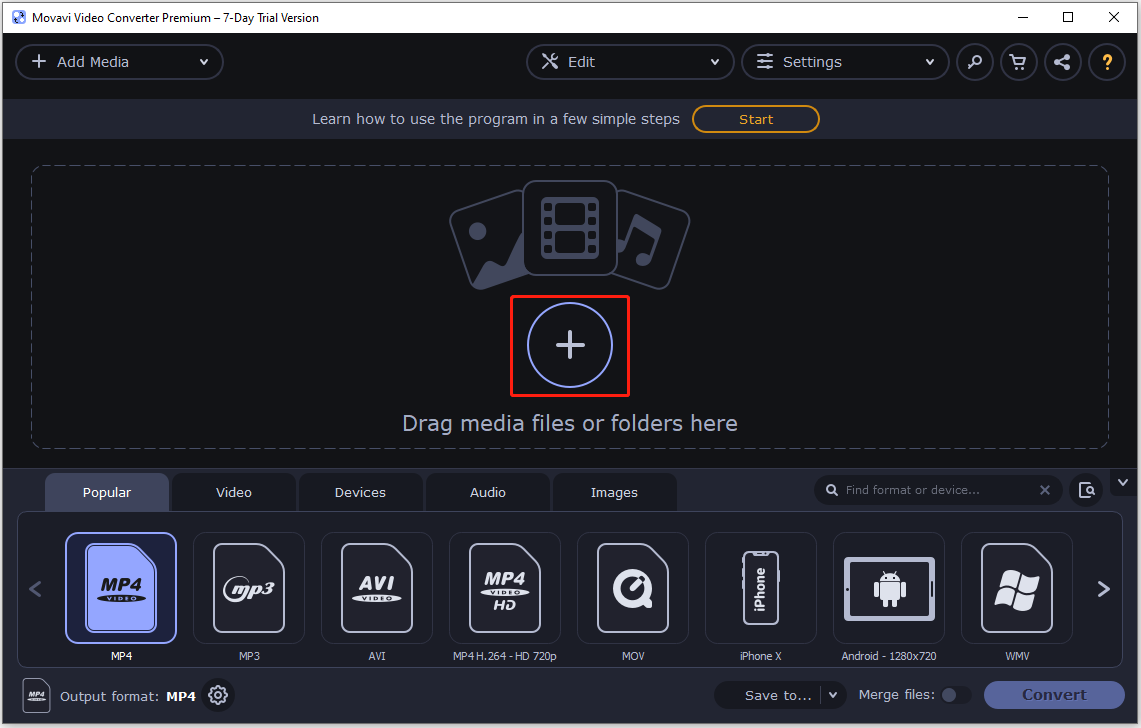Open help via the question mark icon
Screen dimensions: 1141x728
tap(1107, 62)
